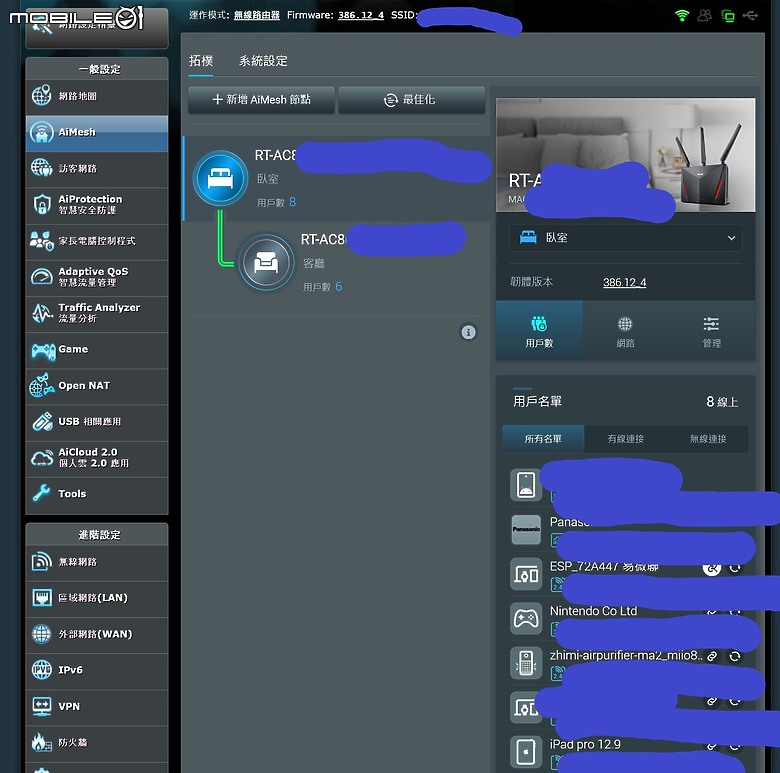Click the users status icon in header
Screen dimensions: 780x773
pos(704,15)
